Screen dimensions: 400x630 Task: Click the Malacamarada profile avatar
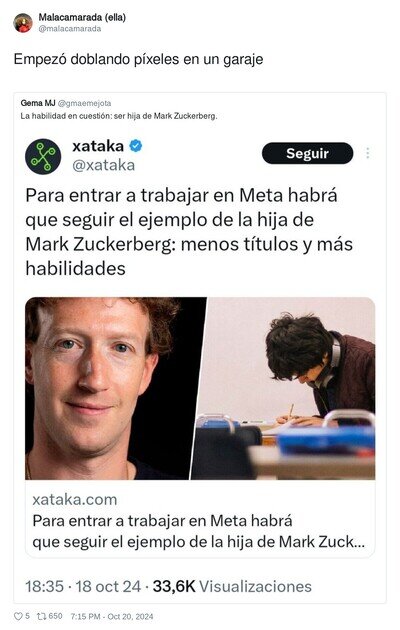[23, 22]
